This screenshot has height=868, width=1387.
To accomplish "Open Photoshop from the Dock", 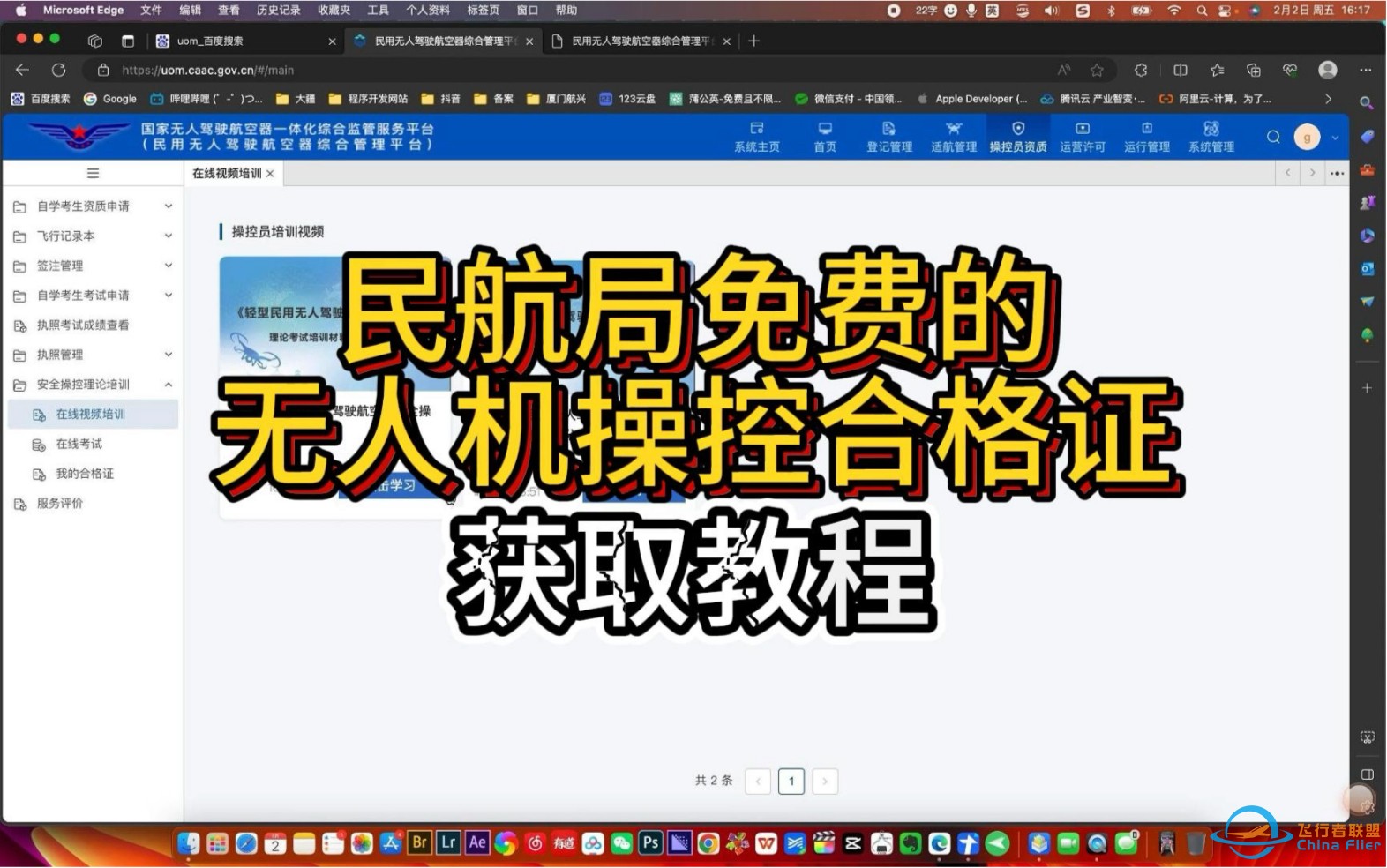I will pos(650,843).
